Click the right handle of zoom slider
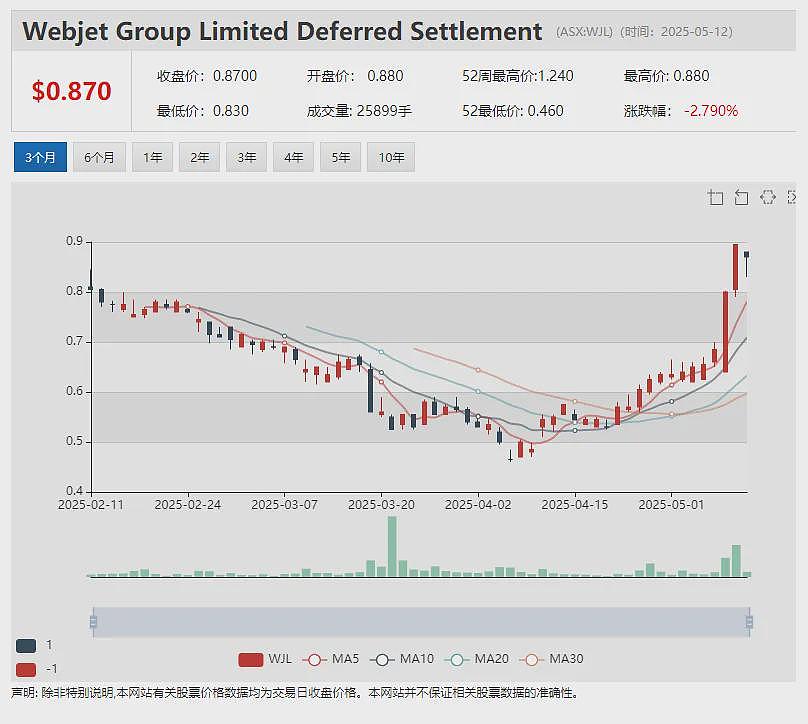This screenshot has height=724, width=808. pos(749,622)
